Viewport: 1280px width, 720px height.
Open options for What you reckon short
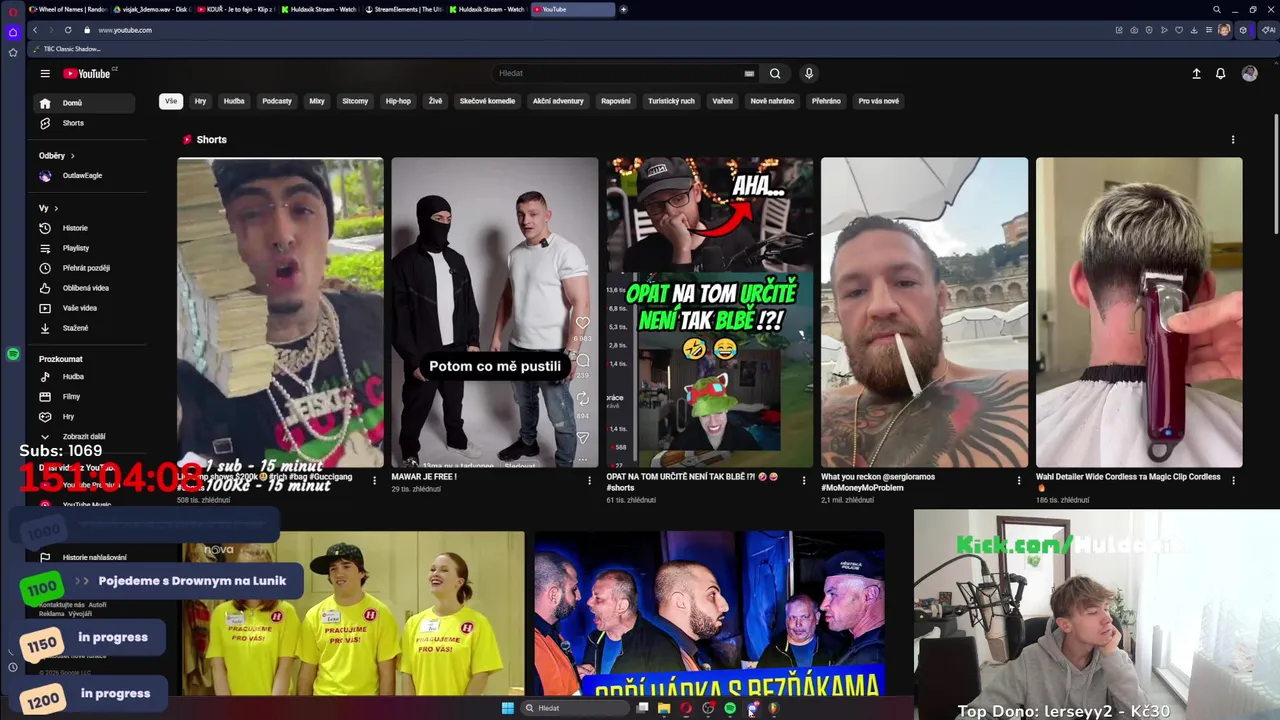(x=1019, y=481)
